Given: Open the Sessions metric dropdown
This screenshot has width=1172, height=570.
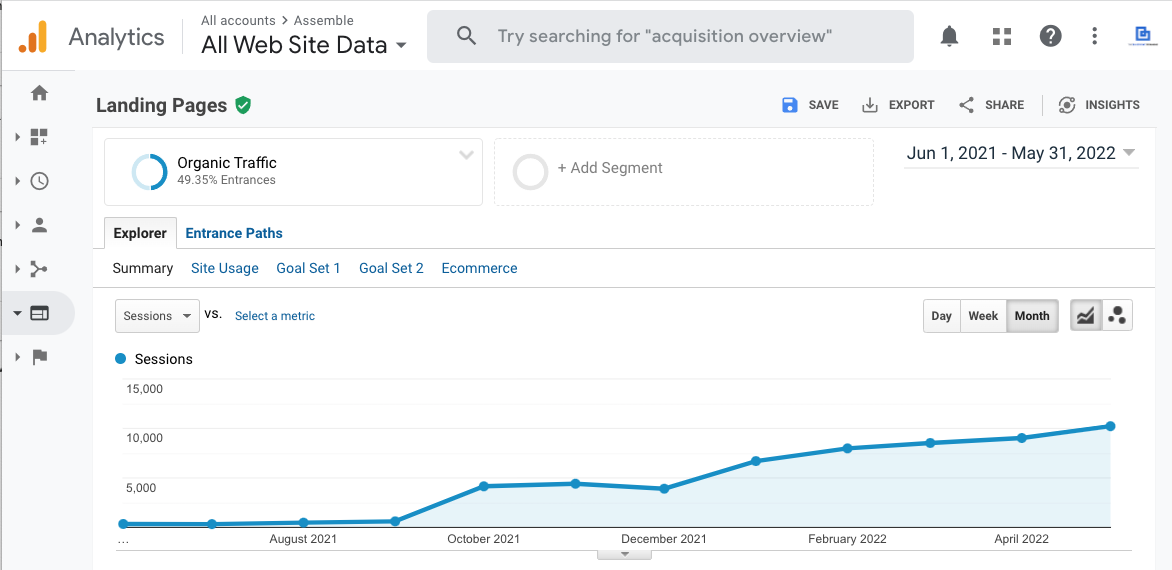Looking at the screenshot, I should click(157, 316).
